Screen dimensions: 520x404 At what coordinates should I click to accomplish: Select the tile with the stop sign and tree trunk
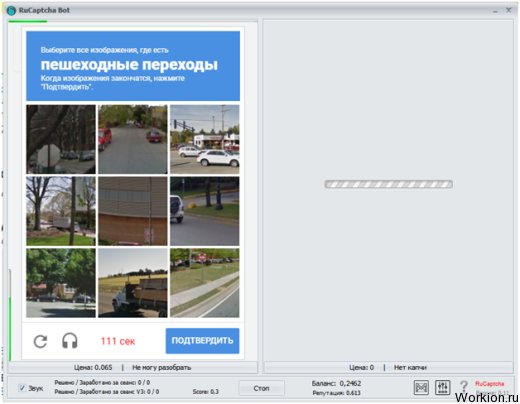tap(61, 139)
